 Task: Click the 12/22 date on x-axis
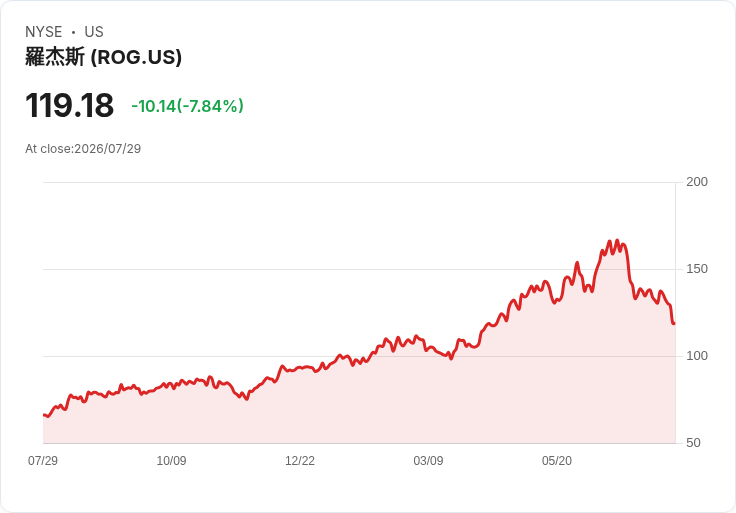pos(300,460)
